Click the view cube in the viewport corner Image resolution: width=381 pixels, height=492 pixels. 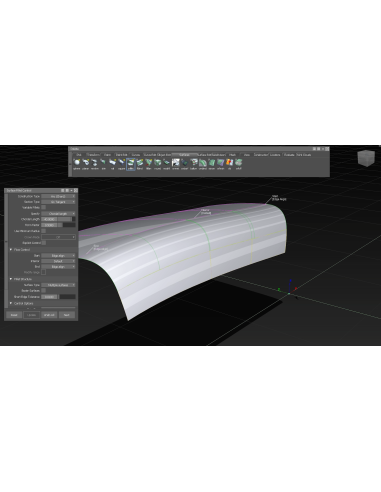click(366, 158)
